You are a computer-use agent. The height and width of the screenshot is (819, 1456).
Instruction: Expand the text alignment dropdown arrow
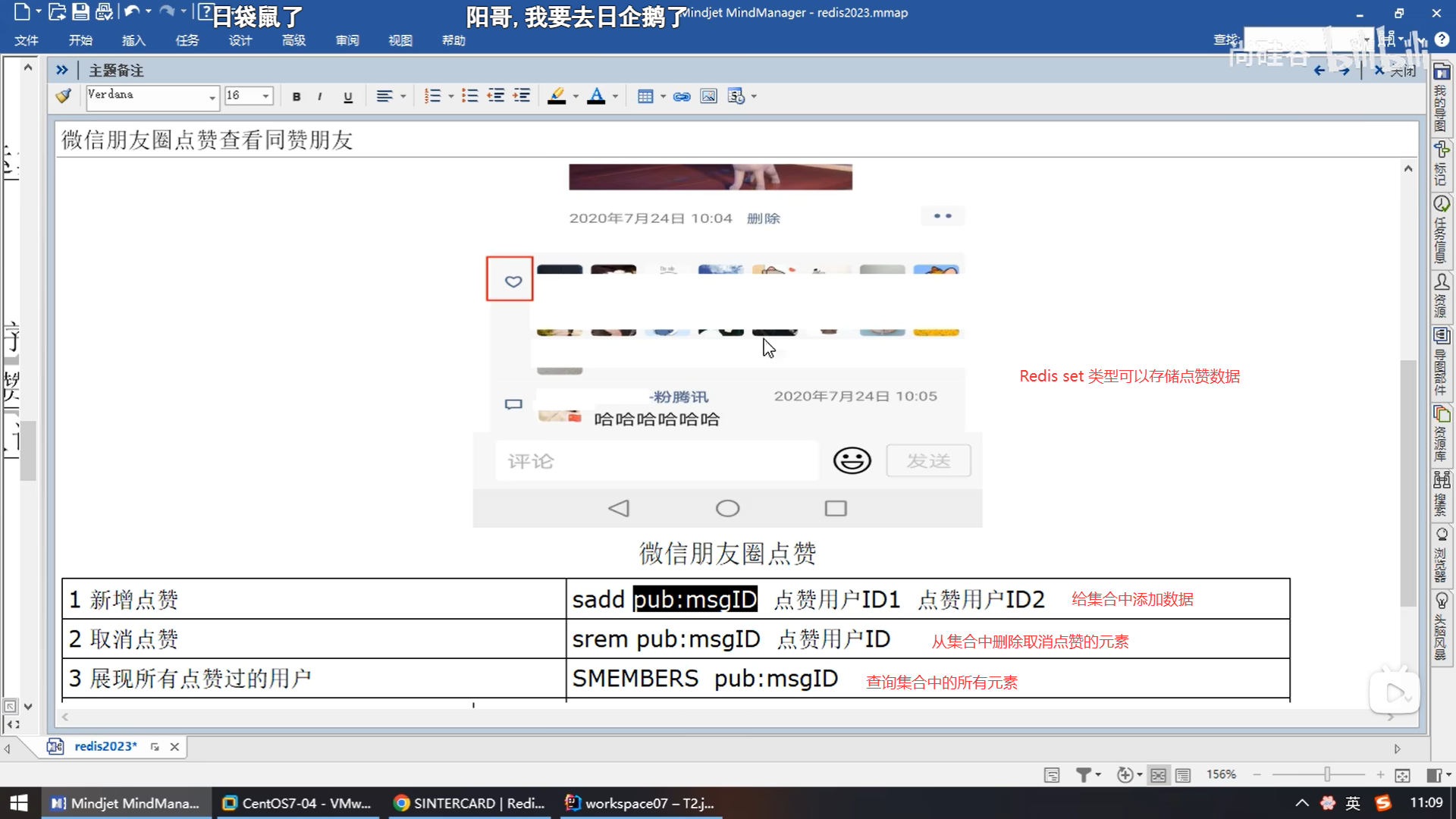[x=403, y=96]
